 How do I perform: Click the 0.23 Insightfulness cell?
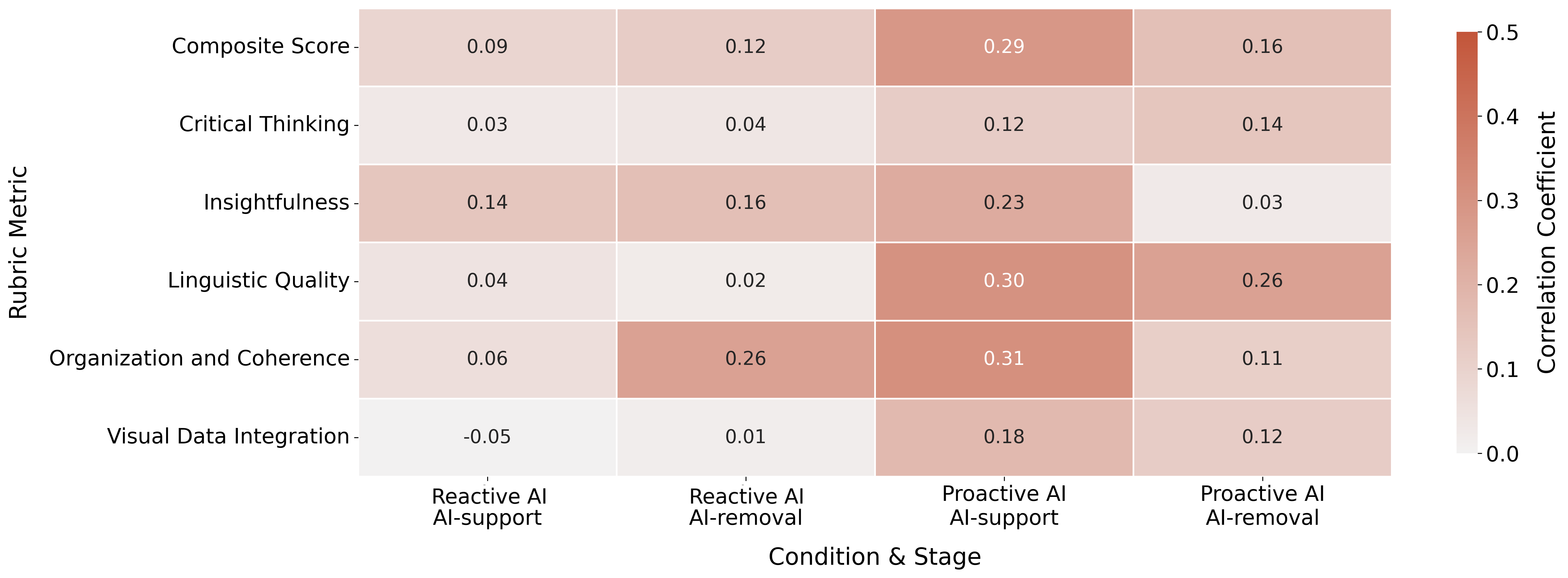(x=1004, y=203)
